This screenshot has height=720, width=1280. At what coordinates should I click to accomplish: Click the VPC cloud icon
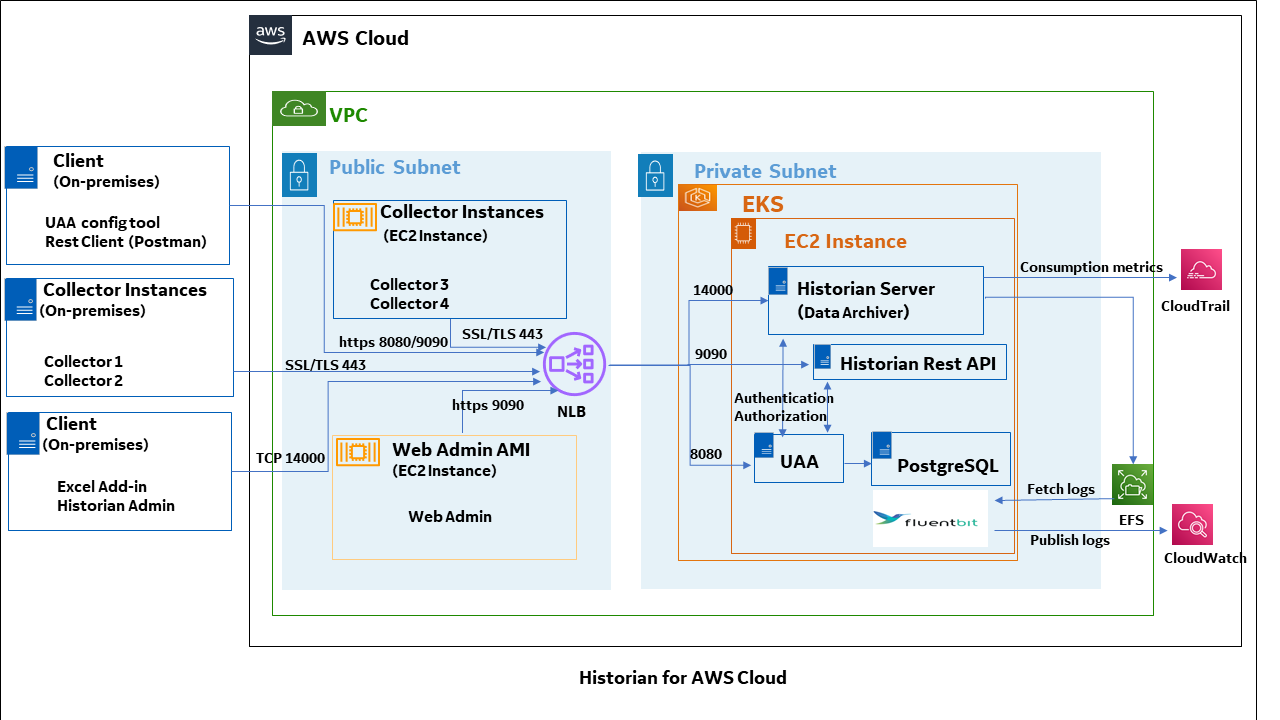298,109
